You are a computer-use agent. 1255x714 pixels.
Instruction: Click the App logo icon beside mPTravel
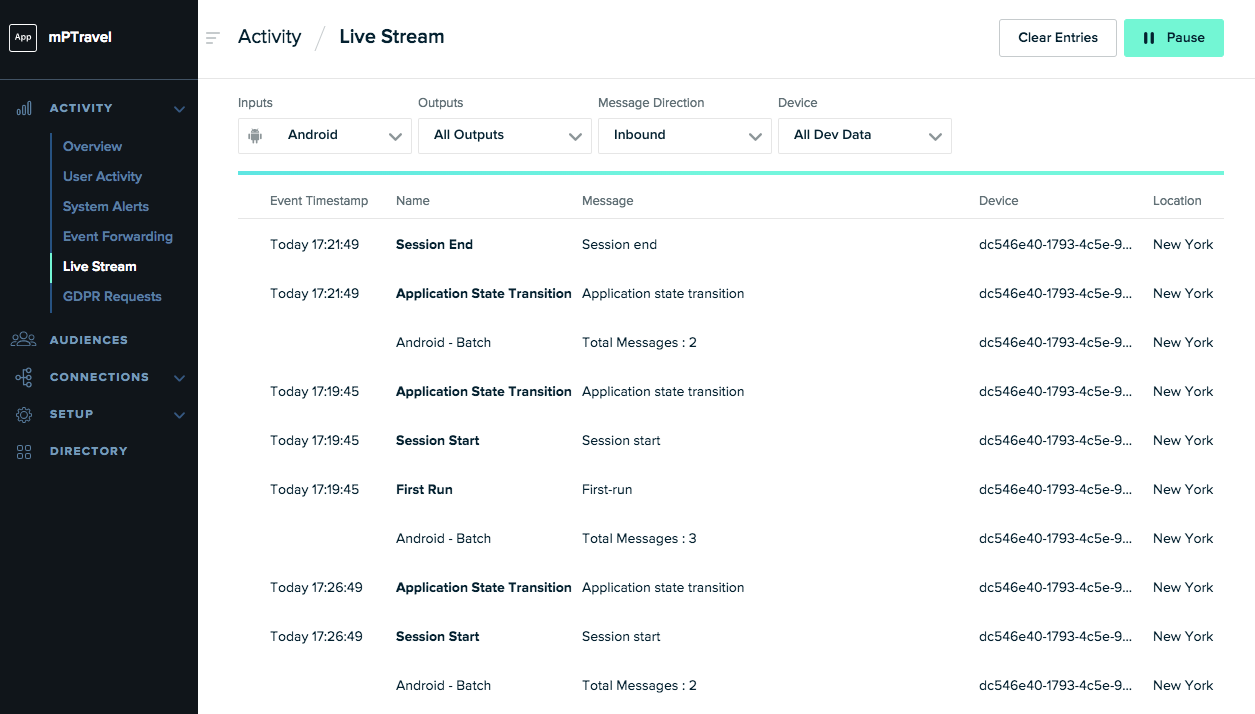23,38
